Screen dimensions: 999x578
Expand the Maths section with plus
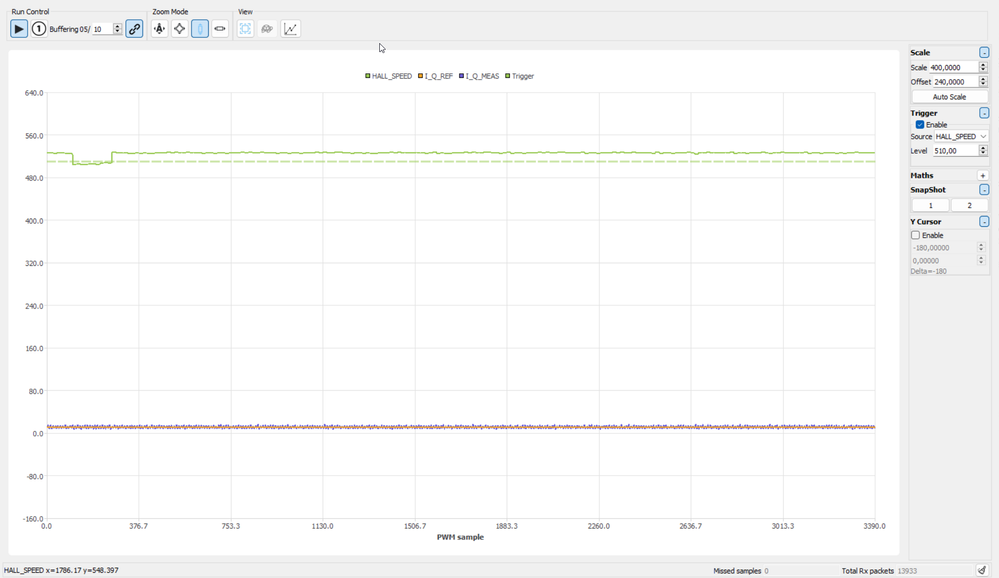pyautogui.click(x=982, y=175)
